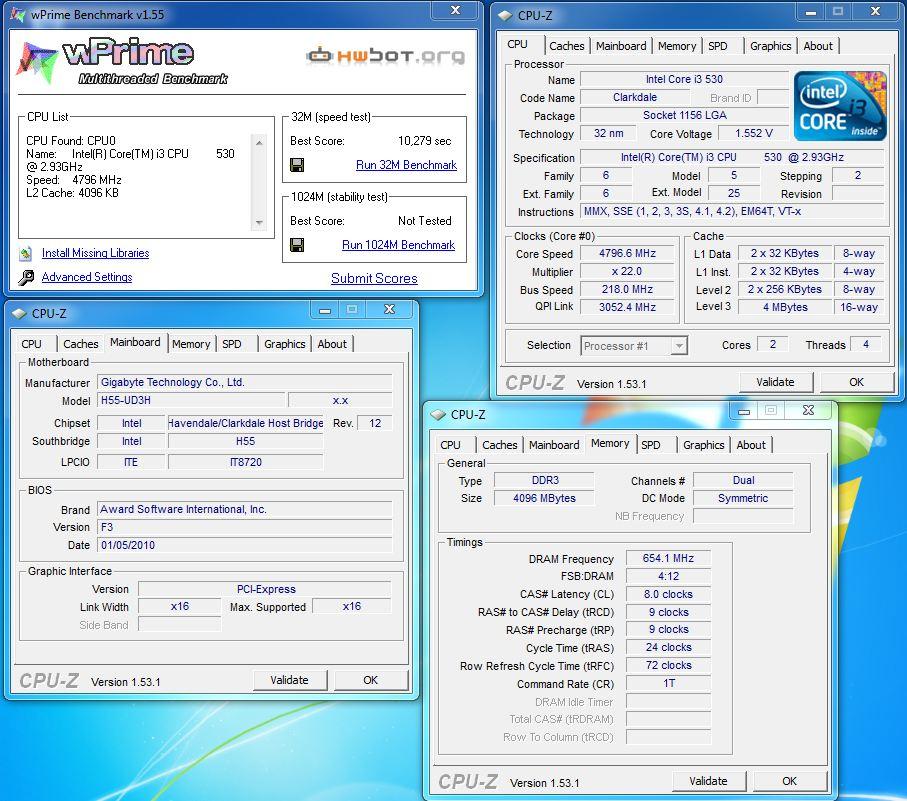This screenshot has width=907, height=801.
Task: Click the floppy save icon for 1024M score
Action: (297, 245)
